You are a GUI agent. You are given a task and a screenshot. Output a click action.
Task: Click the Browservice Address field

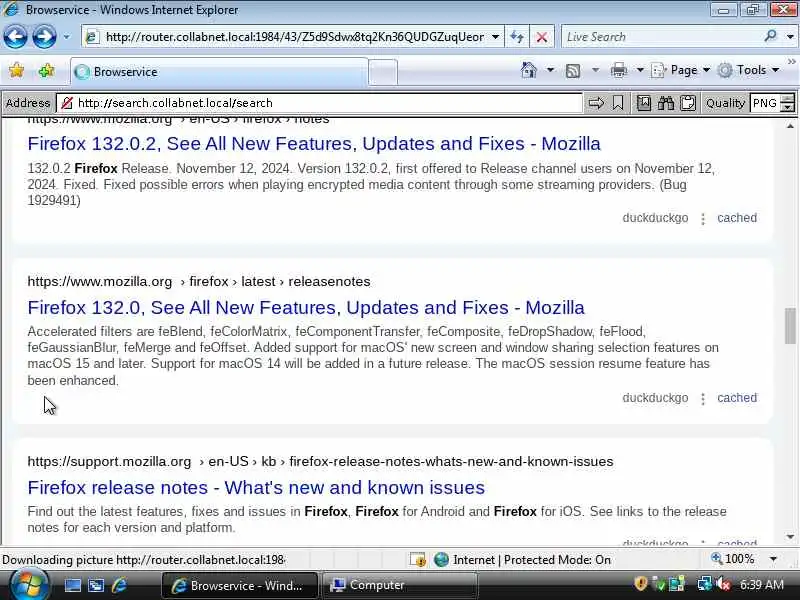(x=319, y=103)
